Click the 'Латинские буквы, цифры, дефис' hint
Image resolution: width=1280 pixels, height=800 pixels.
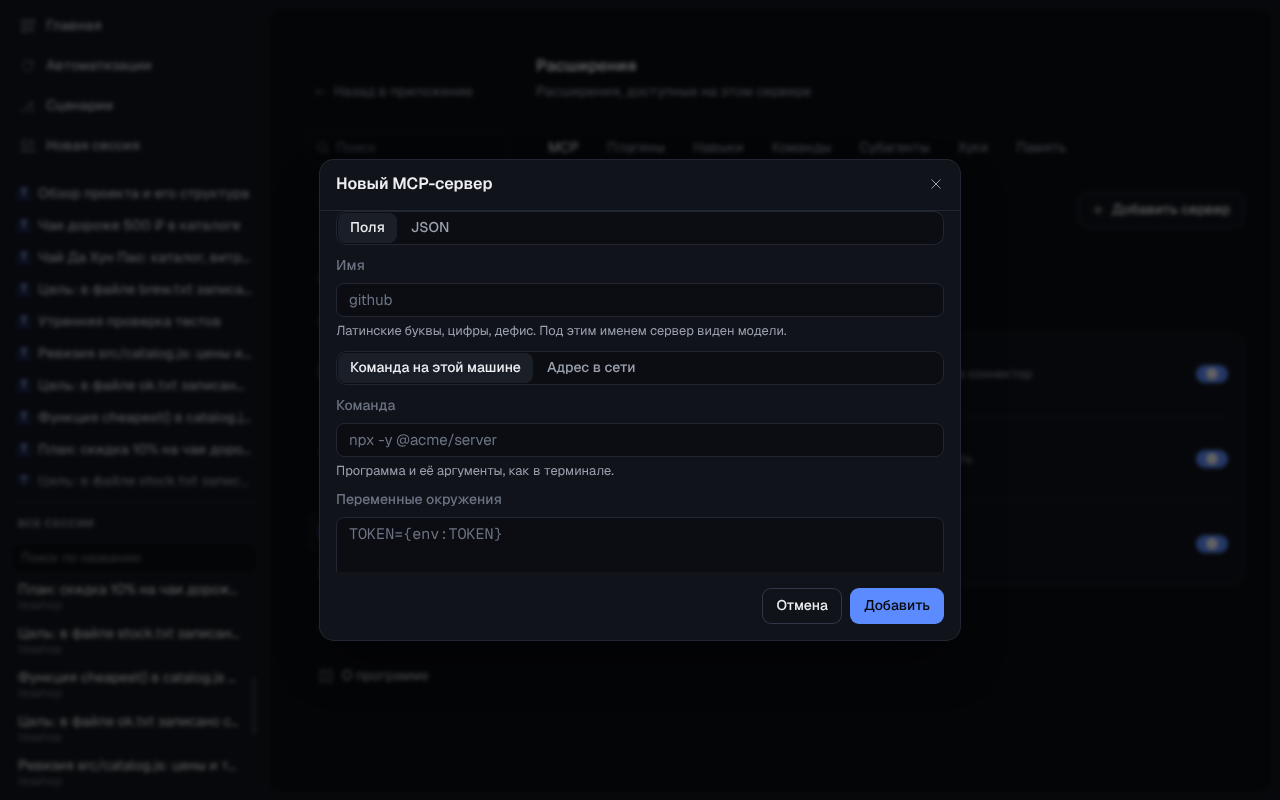(561, 331)
